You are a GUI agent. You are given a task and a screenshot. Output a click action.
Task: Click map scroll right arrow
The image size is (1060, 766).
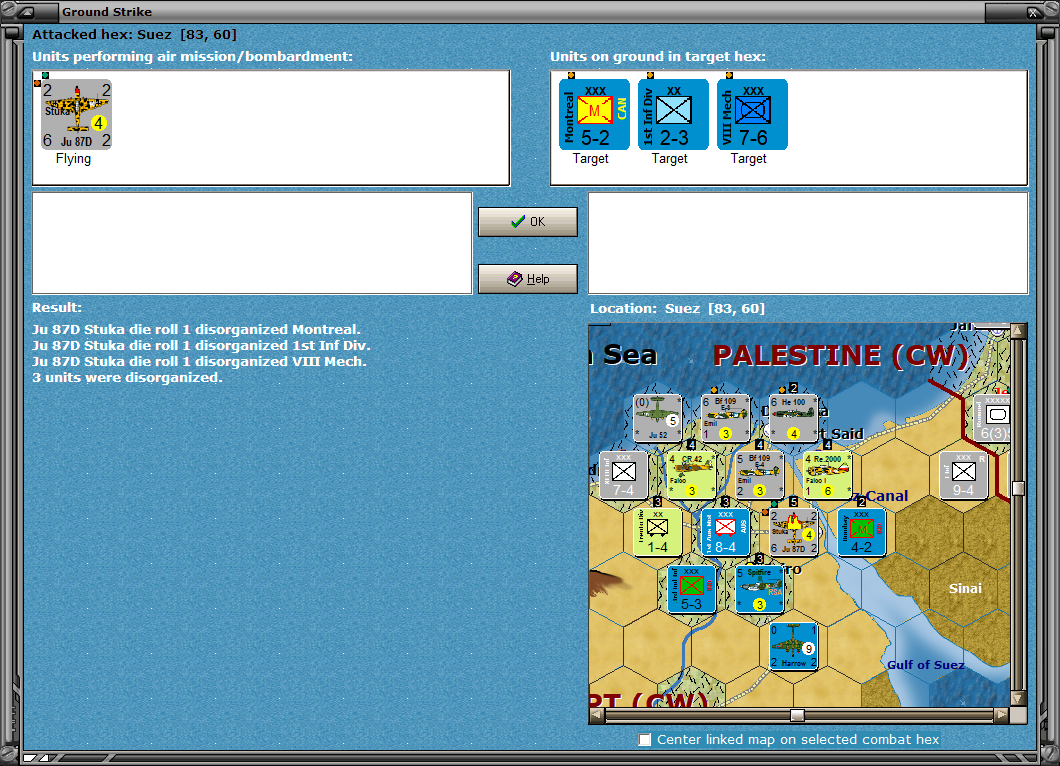tap(1002, 715)
